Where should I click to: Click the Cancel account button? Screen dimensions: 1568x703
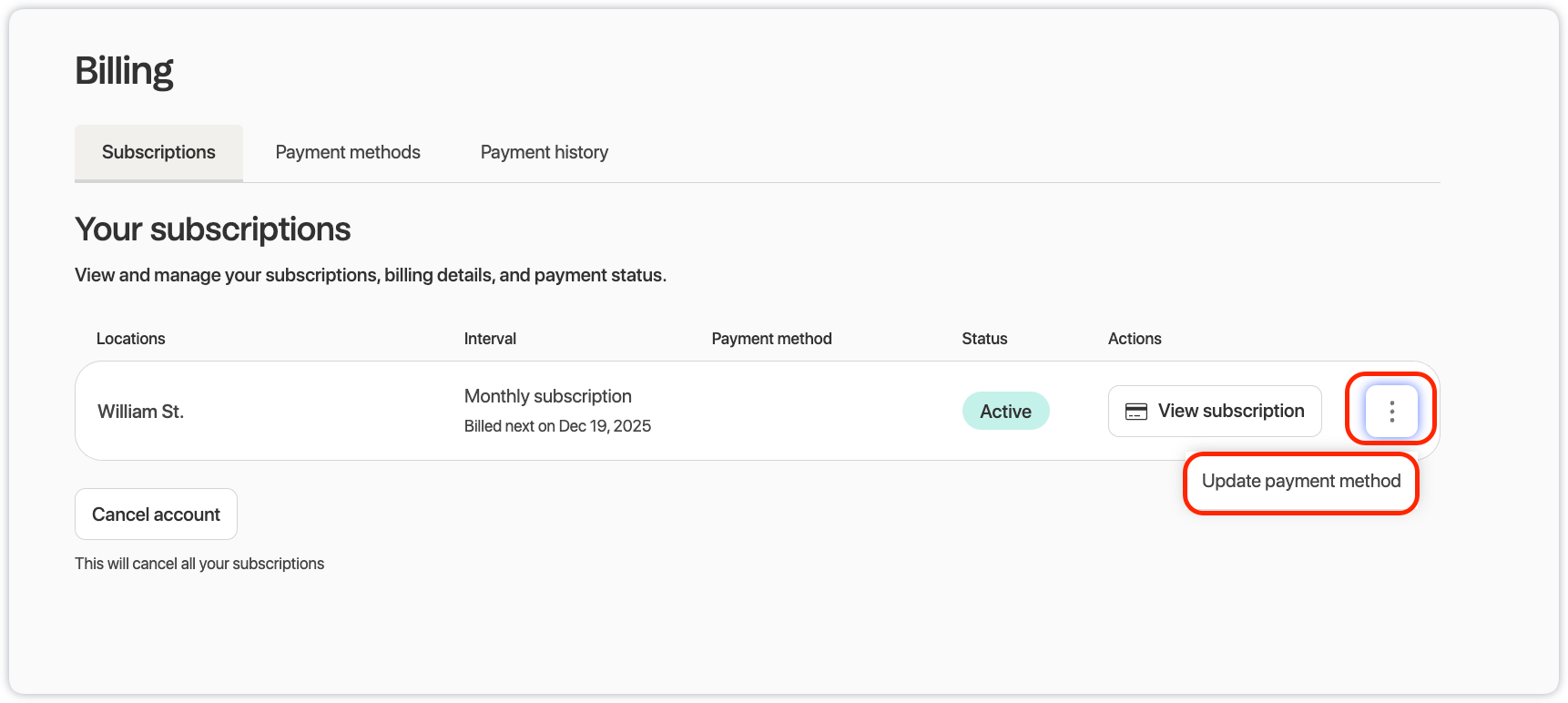tap(156, 515)
